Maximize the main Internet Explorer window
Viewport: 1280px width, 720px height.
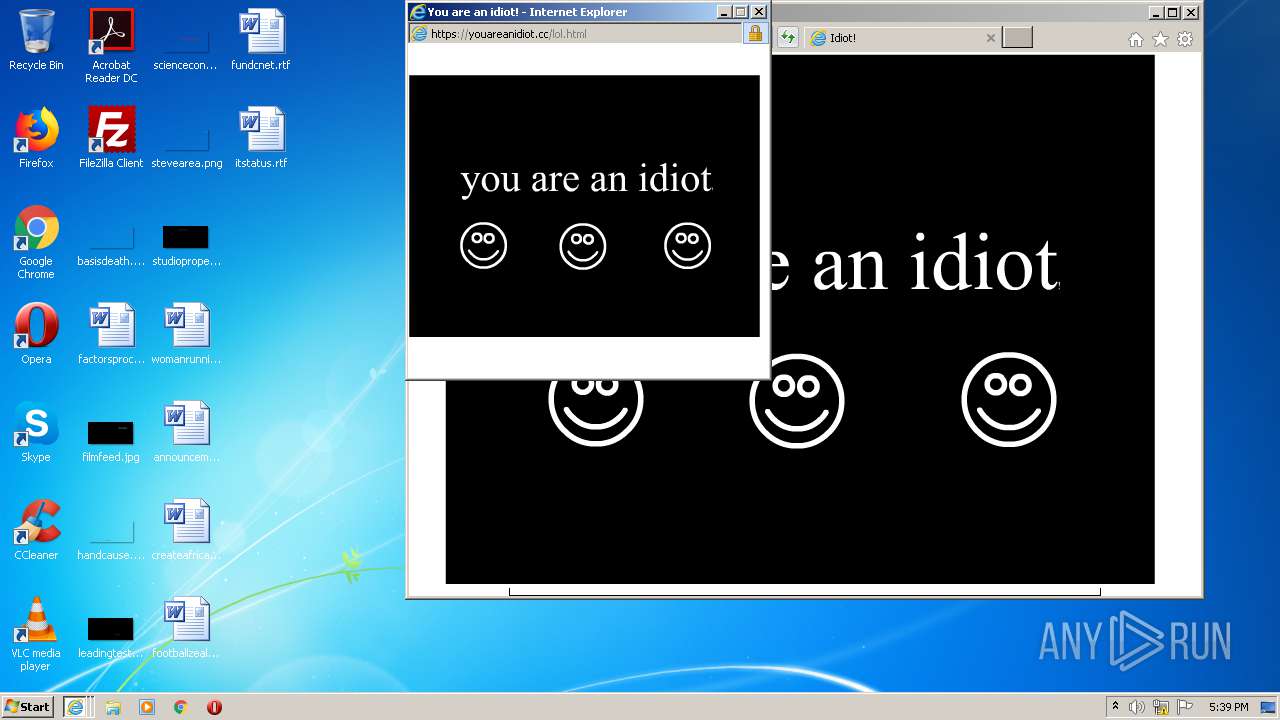1174,12
